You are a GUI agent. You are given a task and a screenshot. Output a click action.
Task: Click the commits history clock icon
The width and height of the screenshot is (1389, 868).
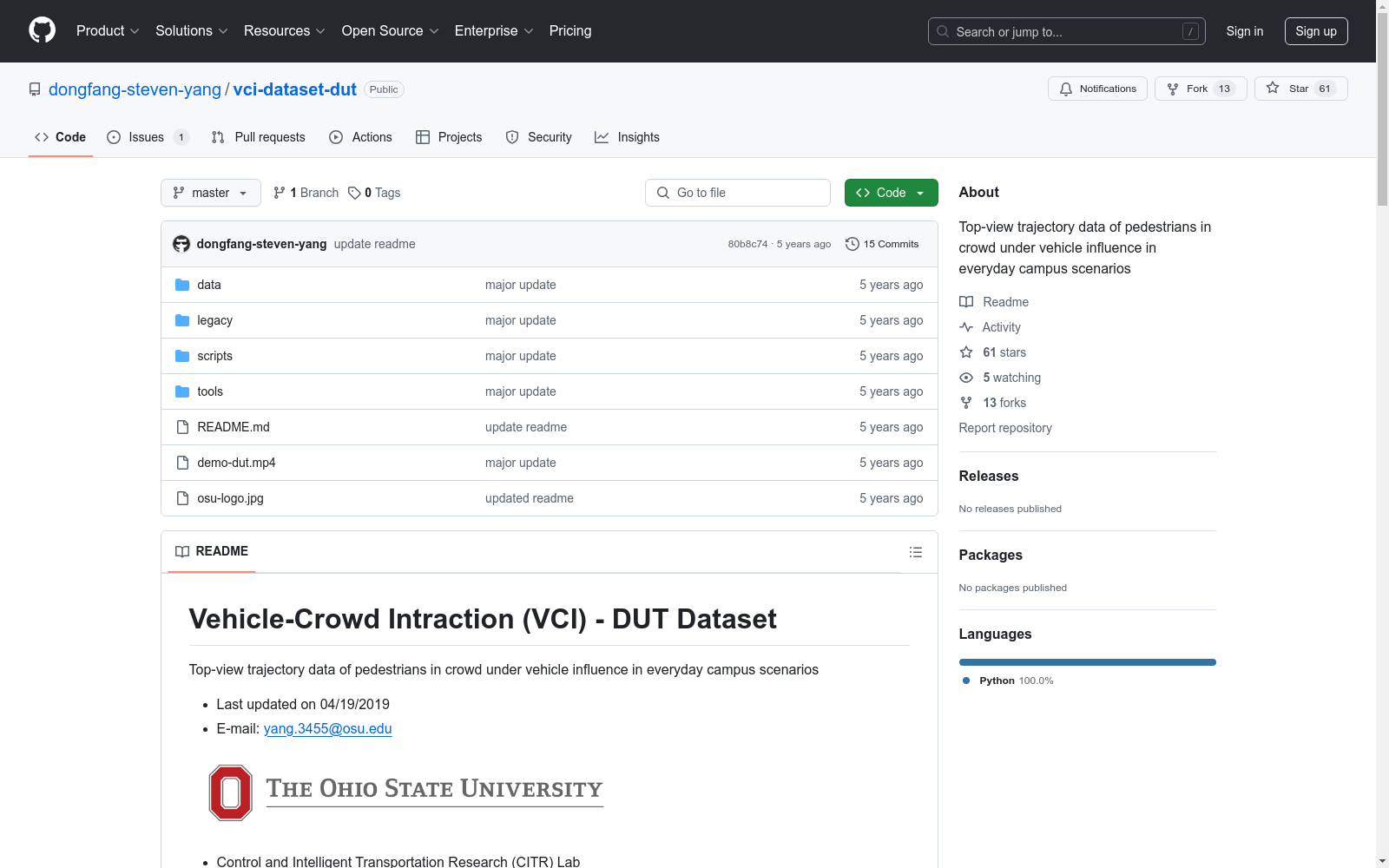852,244
